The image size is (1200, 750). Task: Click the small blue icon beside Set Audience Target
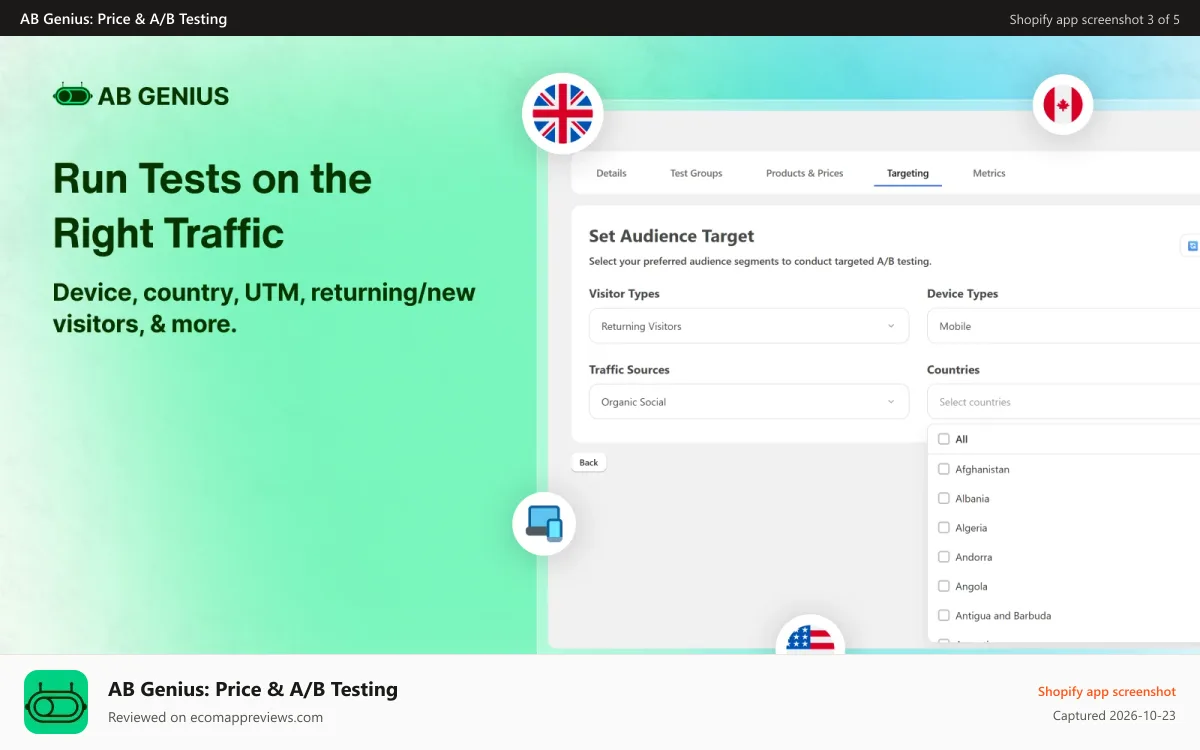point(1192,245)
